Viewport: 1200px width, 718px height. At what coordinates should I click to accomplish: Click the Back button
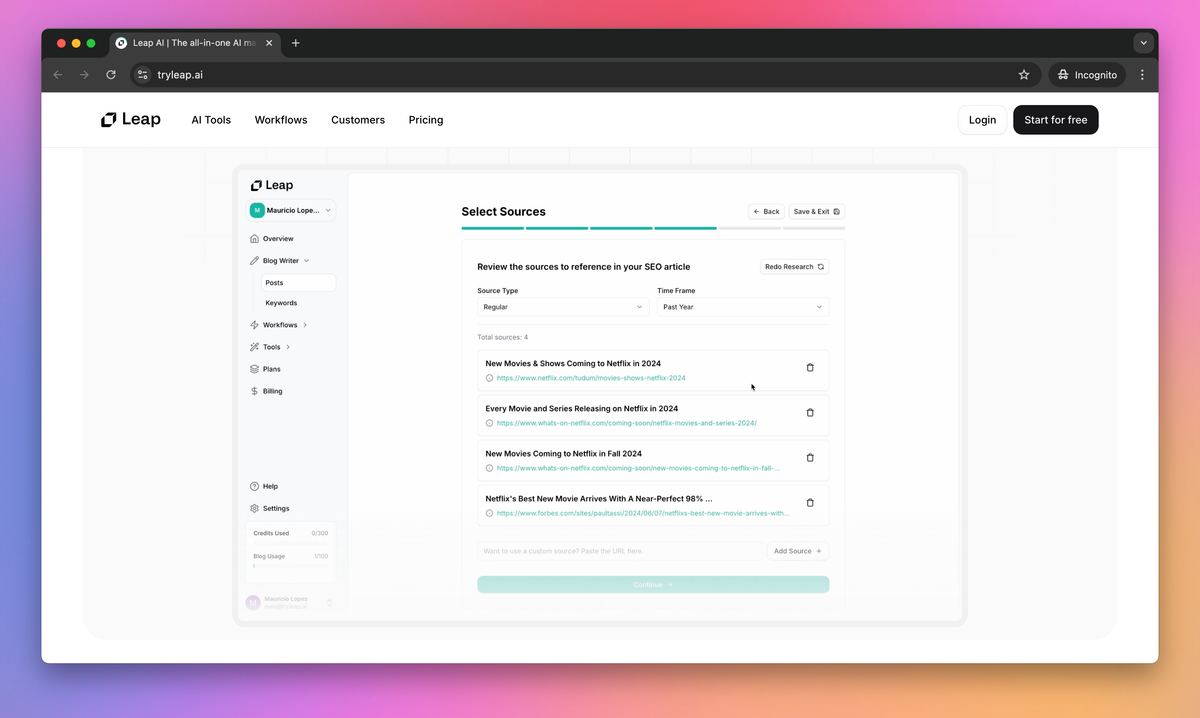pos(766,212)
